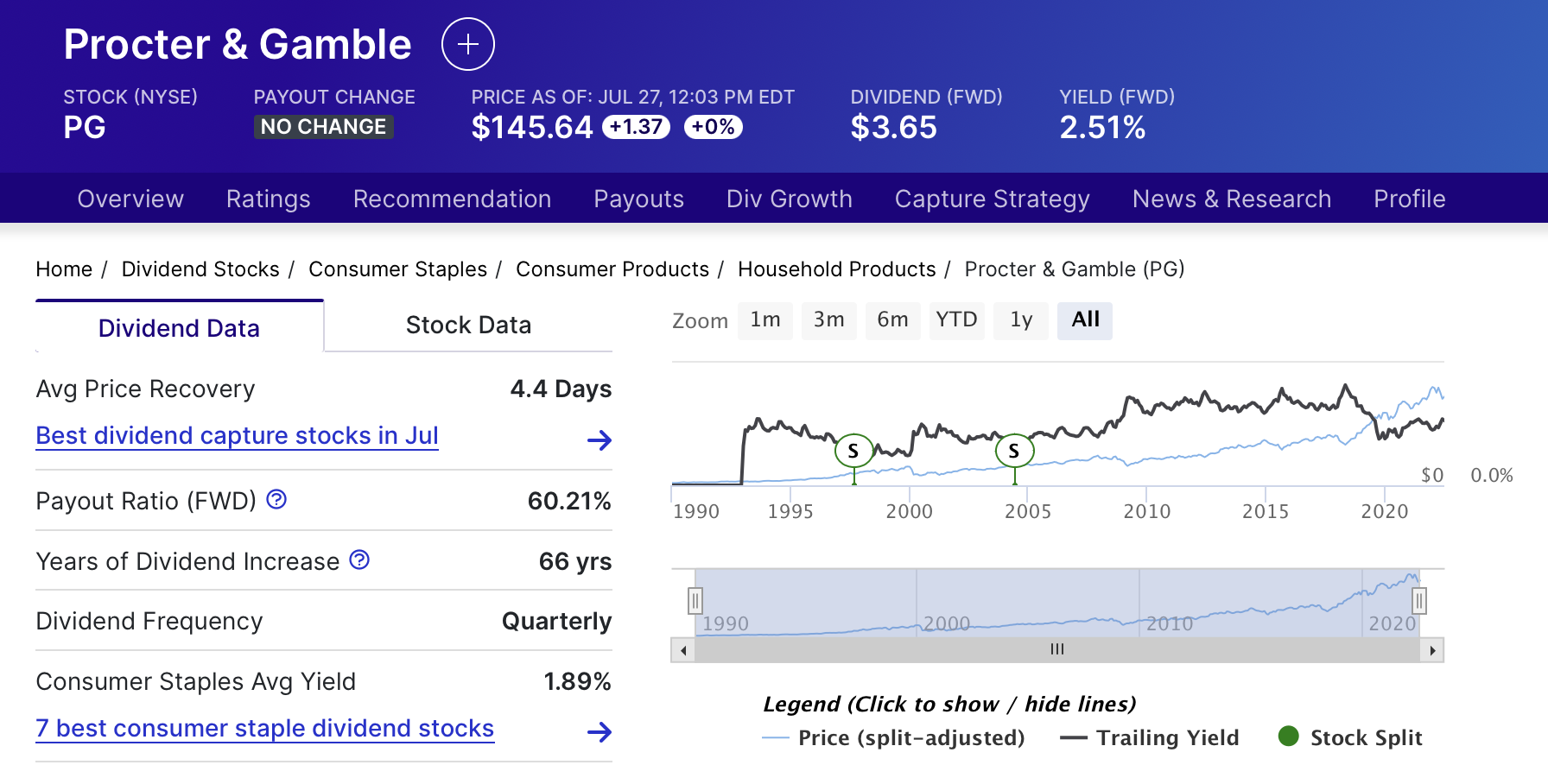The image size is (1548, 784).
Task: Switch to the Payouts tab
Action: click(x=638, y=199)
